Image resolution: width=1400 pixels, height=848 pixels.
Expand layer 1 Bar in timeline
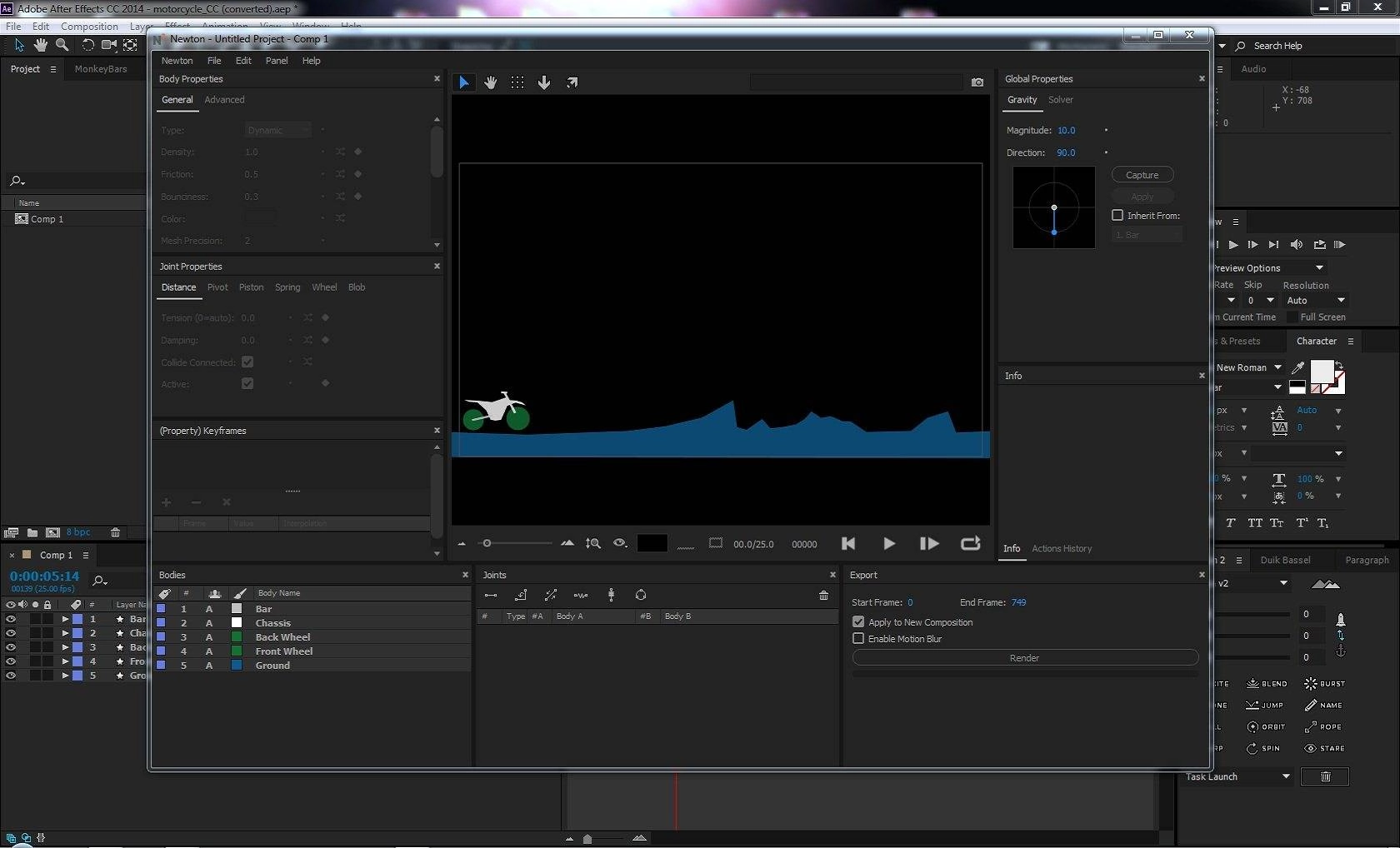point(65,619)
